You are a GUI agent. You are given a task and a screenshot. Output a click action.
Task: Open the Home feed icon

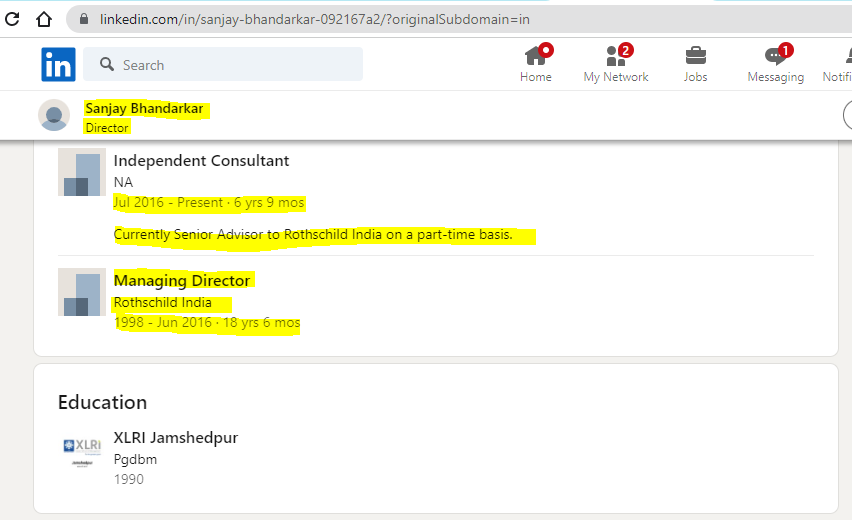536,55
